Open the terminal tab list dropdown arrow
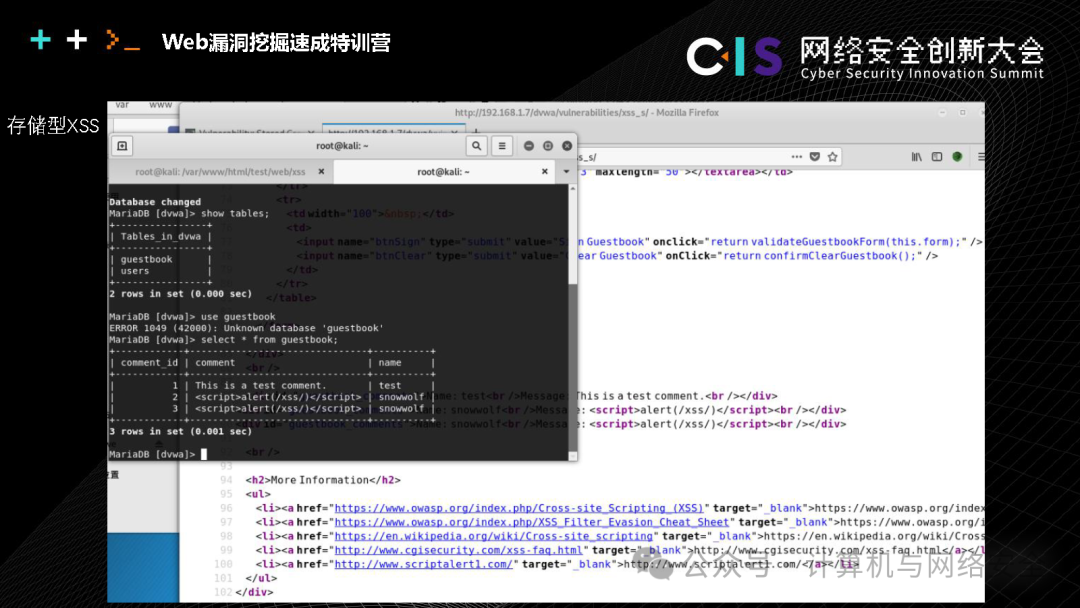1080x608 pixels. [566, 171]
